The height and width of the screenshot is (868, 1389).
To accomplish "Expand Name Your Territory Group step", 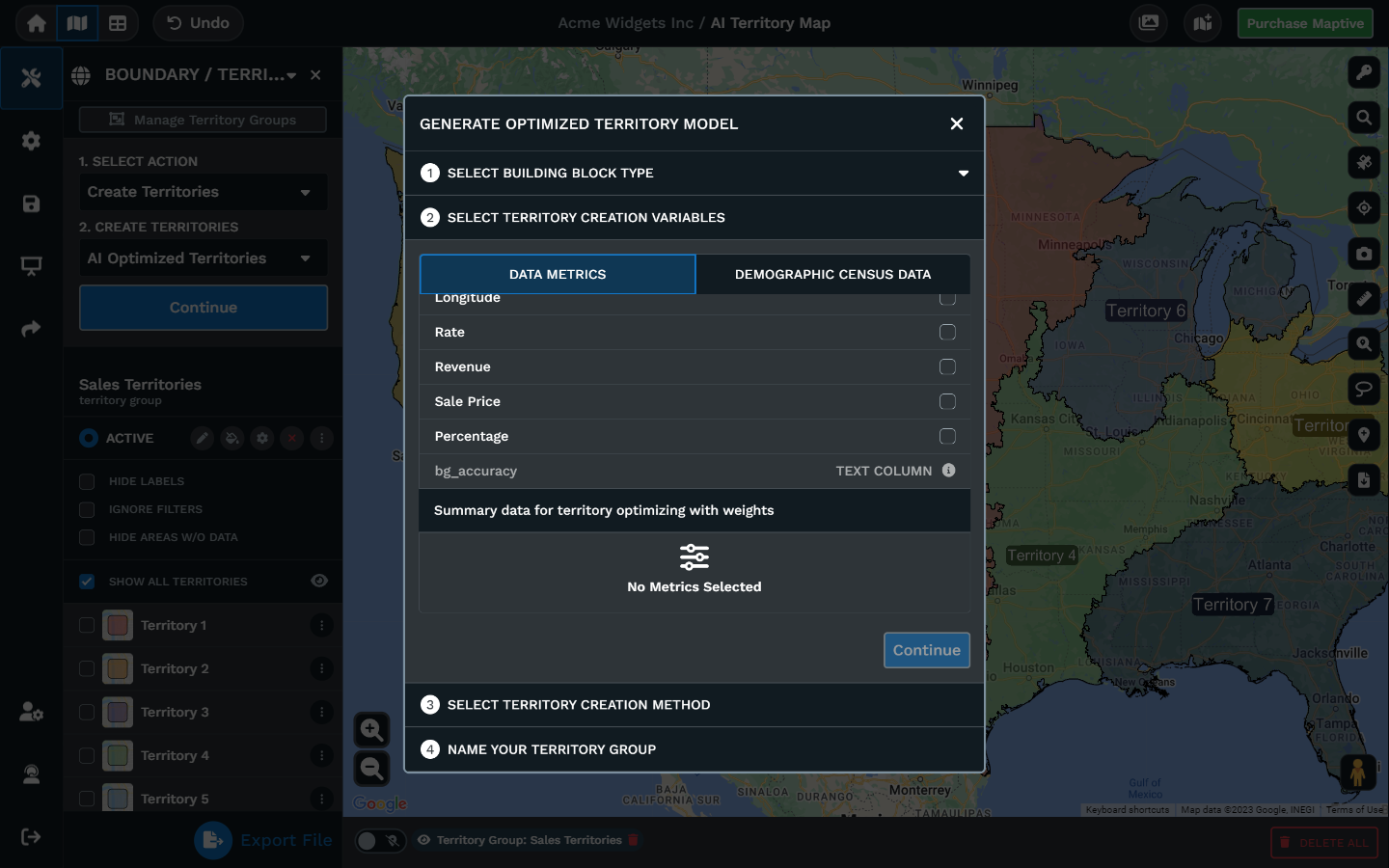I will pos(694,749).
